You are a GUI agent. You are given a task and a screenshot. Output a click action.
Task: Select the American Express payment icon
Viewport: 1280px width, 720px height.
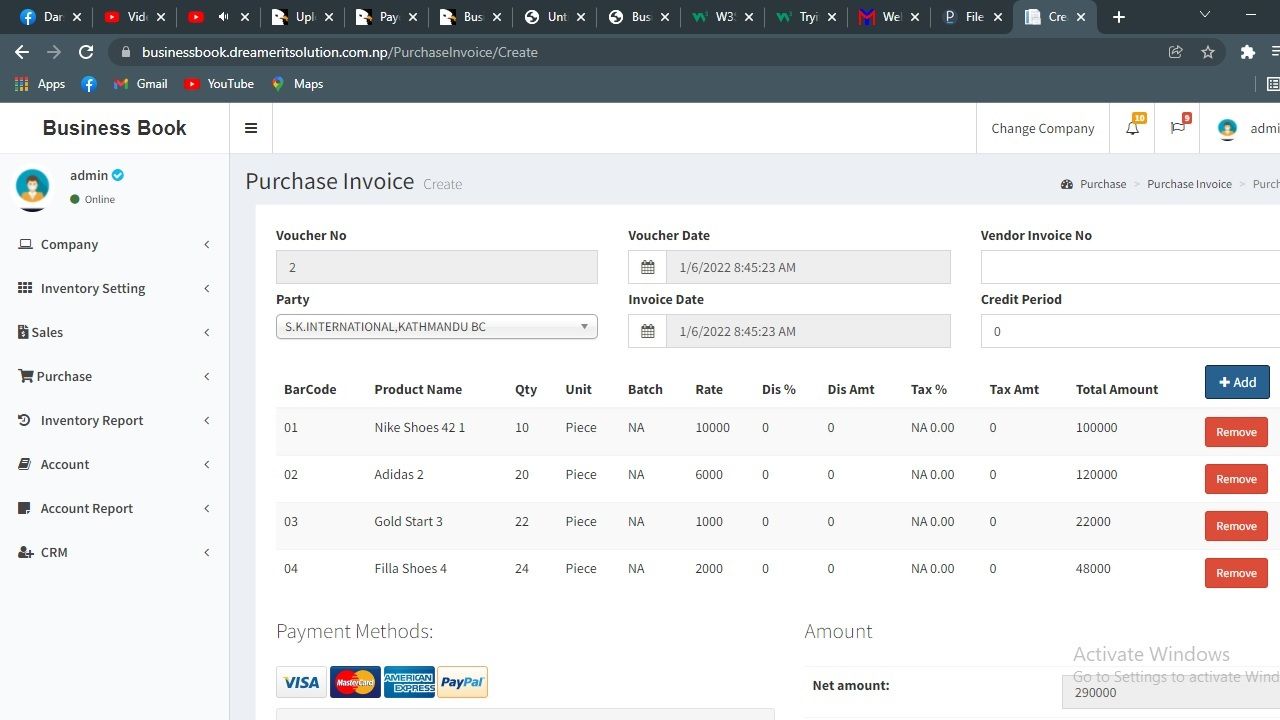click(409, 682)
